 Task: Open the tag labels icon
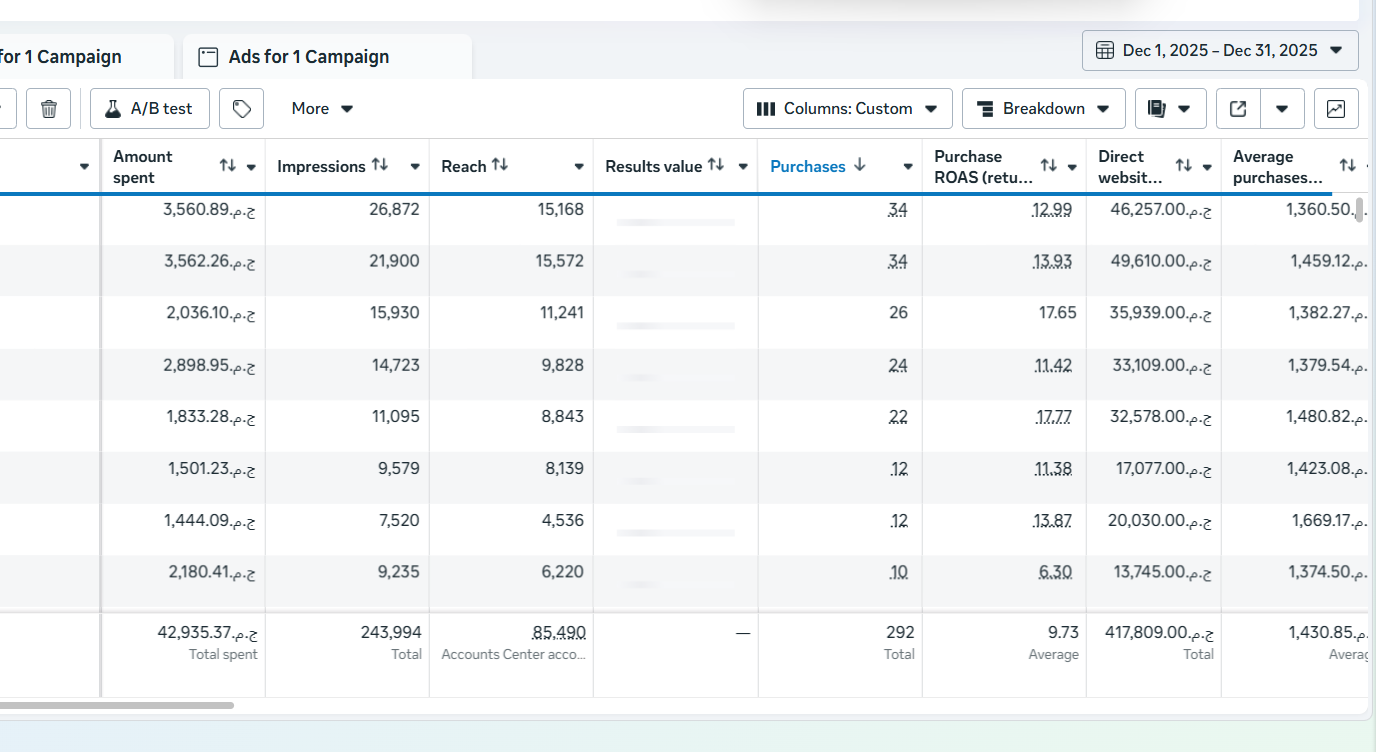pyautogui.click(x=241, y=109)
